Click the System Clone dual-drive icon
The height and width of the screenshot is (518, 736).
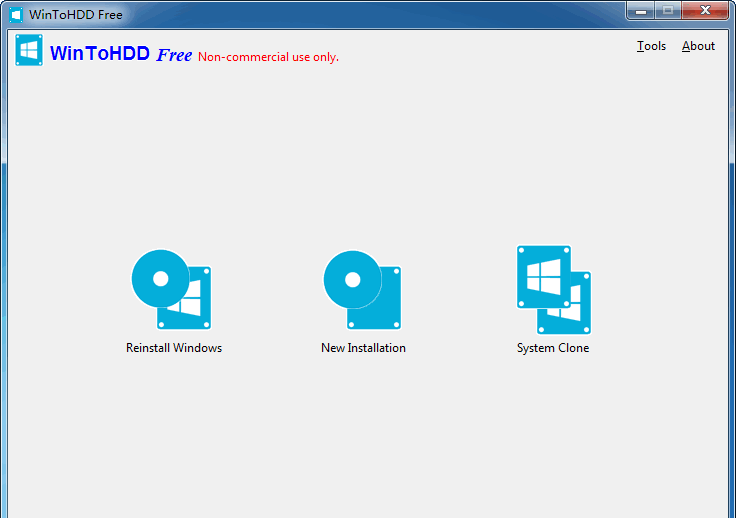point(554,290)
